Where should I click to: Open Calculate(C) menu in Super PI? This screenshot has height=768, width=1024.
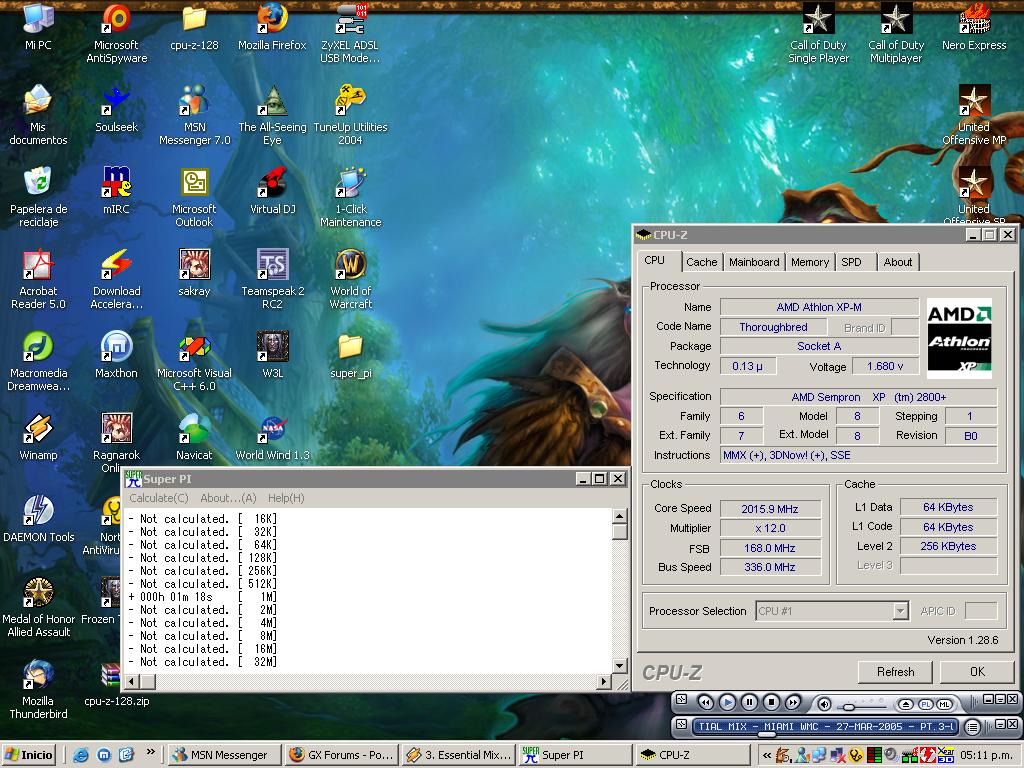pos(159,498)
